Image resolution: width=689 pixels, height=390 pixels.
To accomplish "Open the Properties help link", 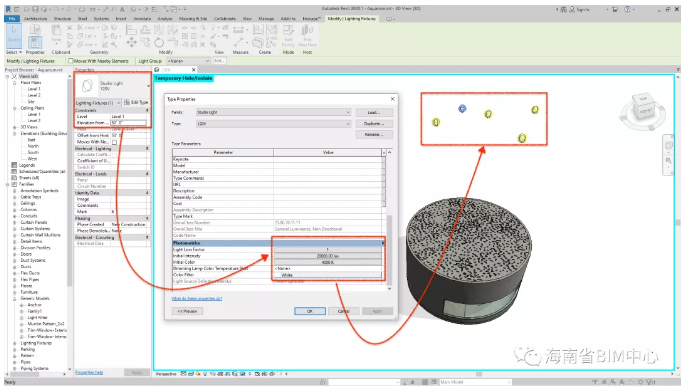I will pyautogui.click(x=89, y=372).
